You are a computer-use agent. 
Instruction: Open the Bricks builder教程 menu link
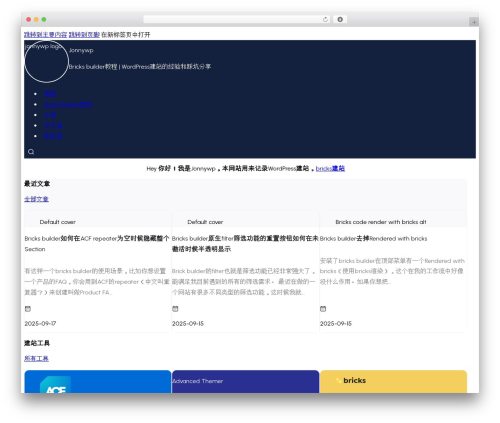pyautogui.click(x=68, y=104)
